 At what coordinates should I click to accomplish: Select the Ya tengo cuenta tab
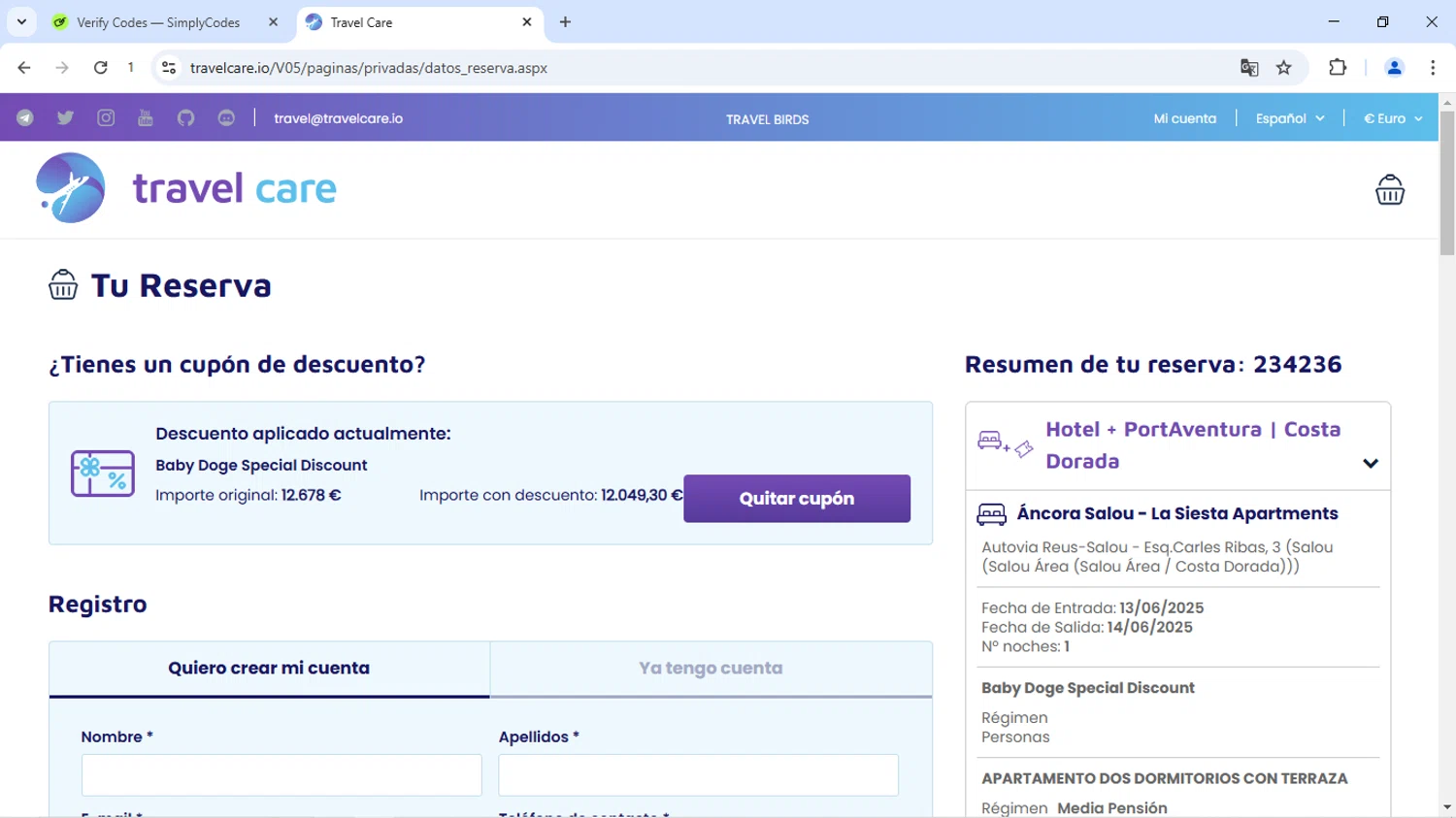click(711, 669)
